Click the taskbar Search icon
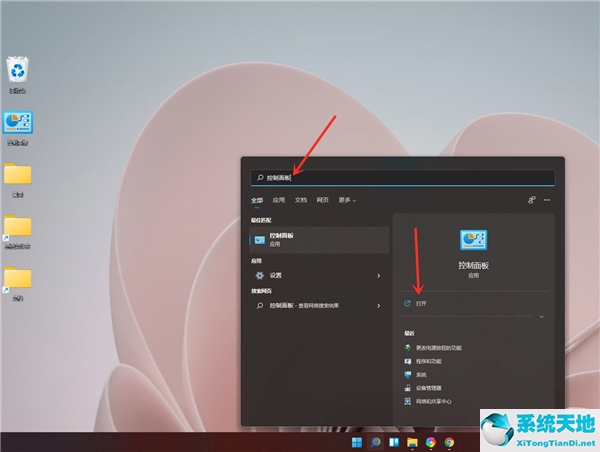This screenshot has height=452, width=600. point(375,442)
